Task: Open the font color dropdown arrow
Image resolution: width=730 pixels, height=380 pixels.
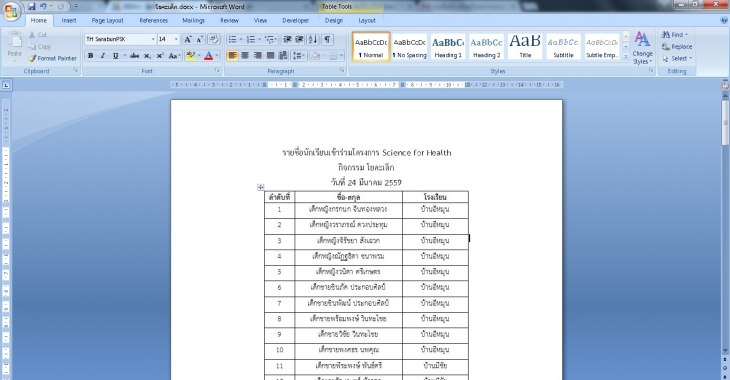Action: coord(216,55)
